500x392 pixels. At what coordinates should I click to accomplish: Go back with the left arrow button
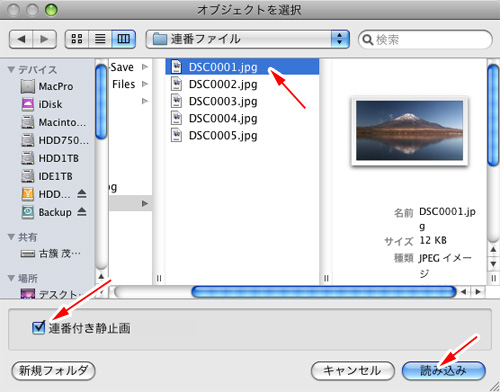[21, 39]
